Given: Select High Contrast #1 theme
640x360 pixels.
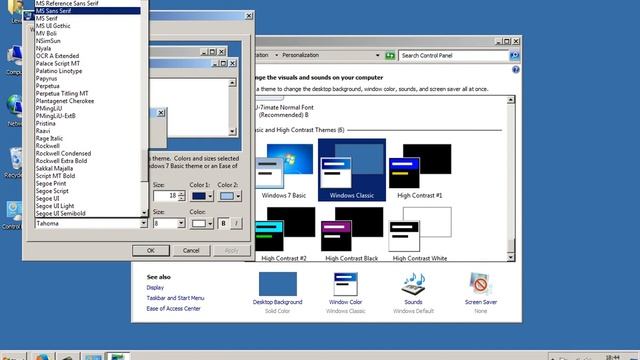Looking at the screenshot, I should [420, 171].
